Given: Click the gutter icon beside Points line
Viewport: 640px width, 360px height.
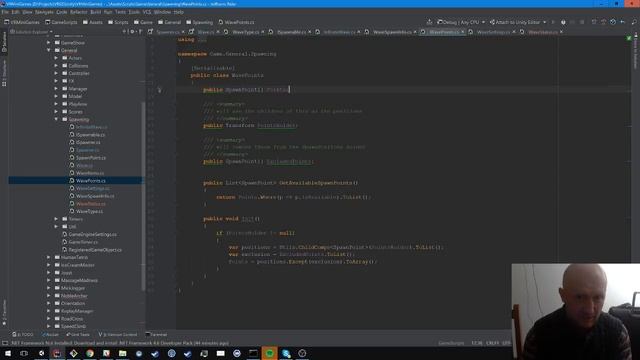Looking at the screenshot, I should tap(159, 90).
